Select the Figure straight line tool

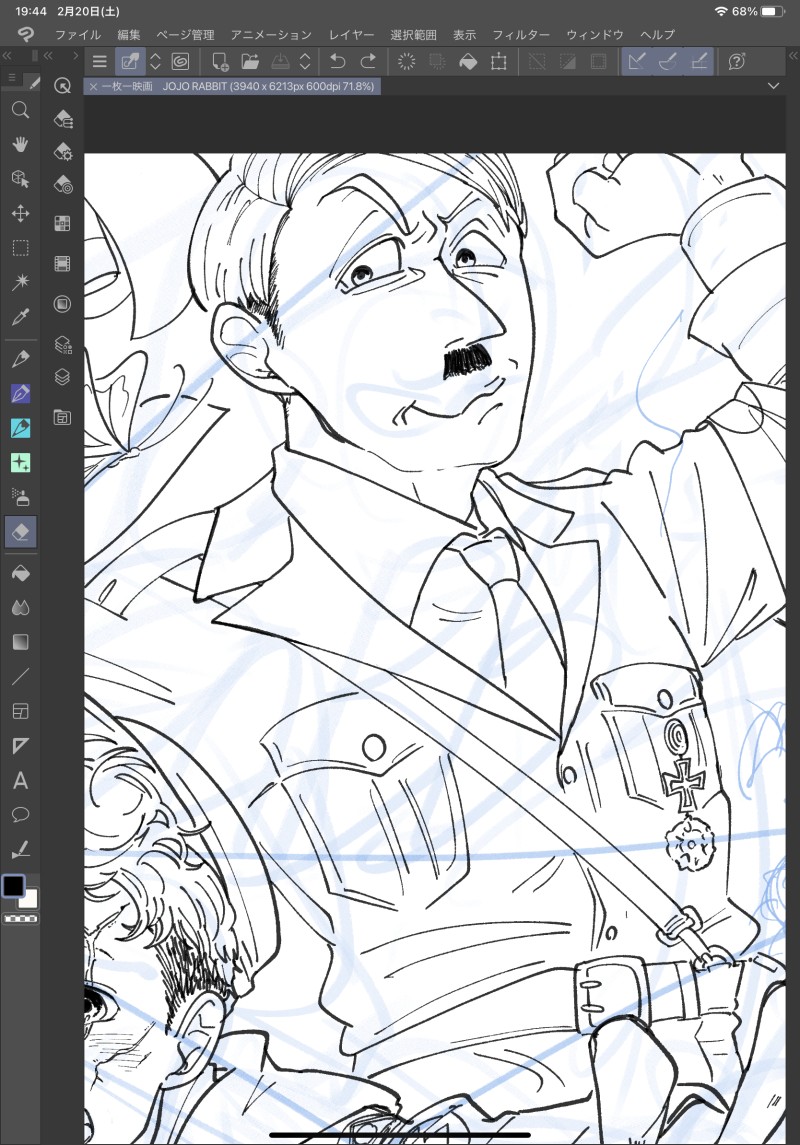(x=20, y=677)
